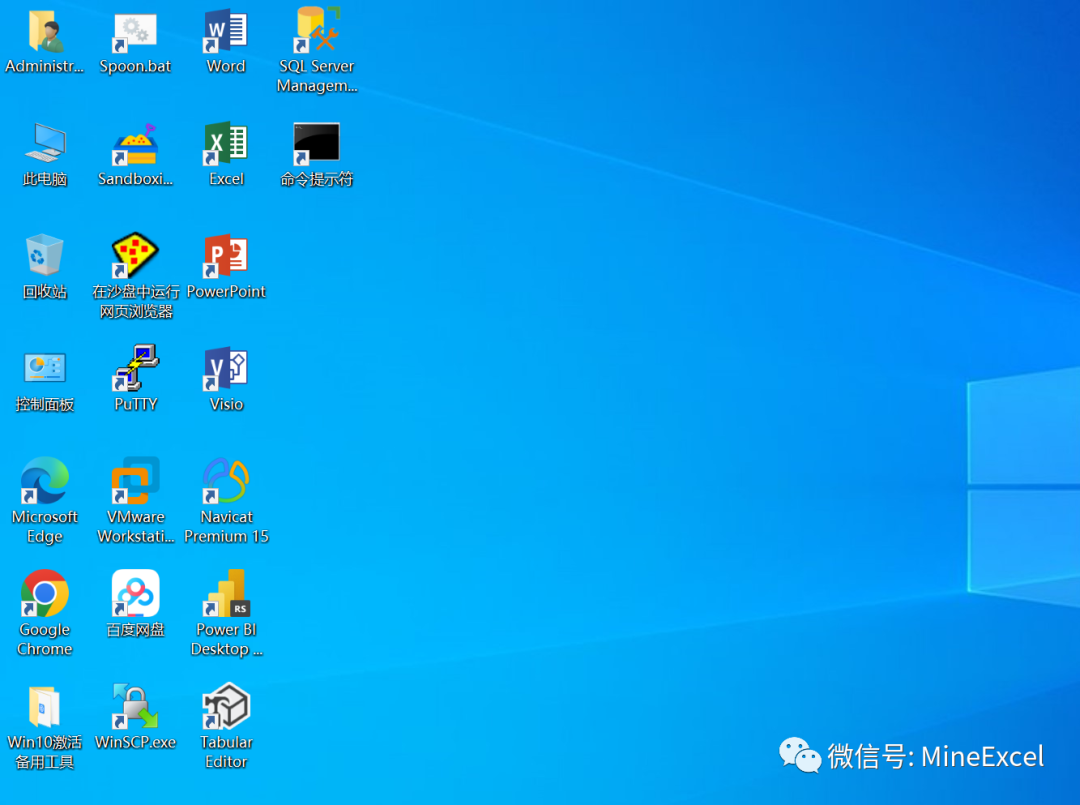The image size is (1080, 805).
Task: Select the 此电脑 (This PC) icon
Action: tap(45, 143)
